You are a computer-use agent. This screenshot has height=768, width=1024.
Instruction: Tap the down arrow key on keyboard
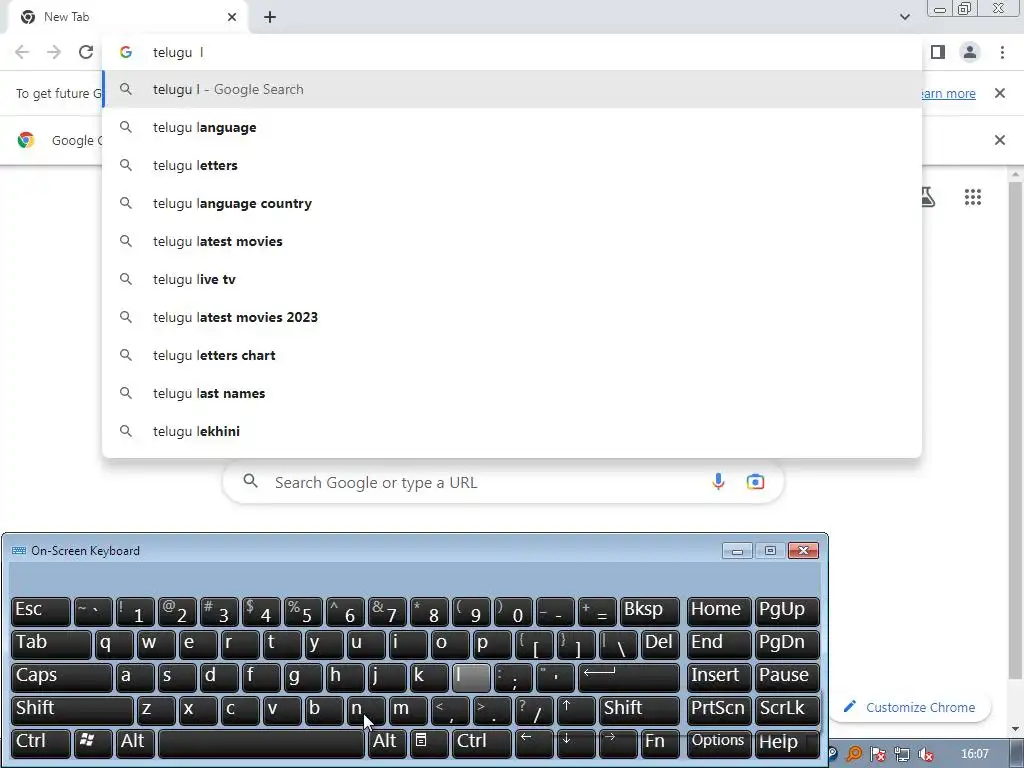click(x=576, y=743)
